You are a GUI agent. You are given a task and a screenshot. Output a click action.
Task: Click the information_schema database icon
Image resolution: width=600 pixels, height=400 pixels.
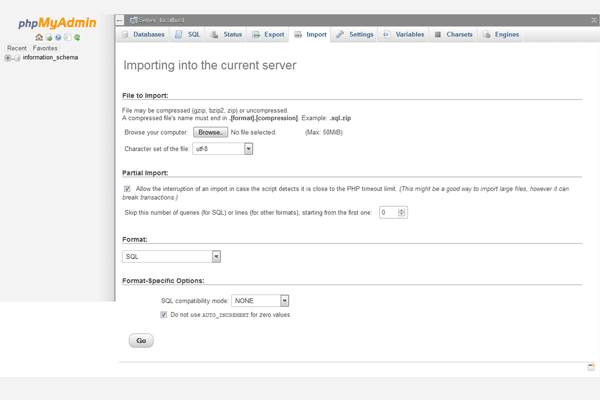(x=16, y=58)
